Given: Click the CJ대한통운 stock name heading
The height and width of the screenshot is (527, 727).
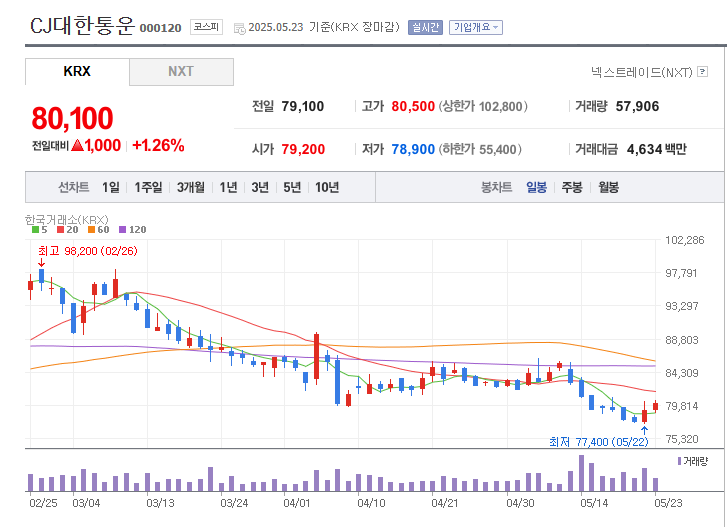Looking at the screenshot, I should pos(82,25).
